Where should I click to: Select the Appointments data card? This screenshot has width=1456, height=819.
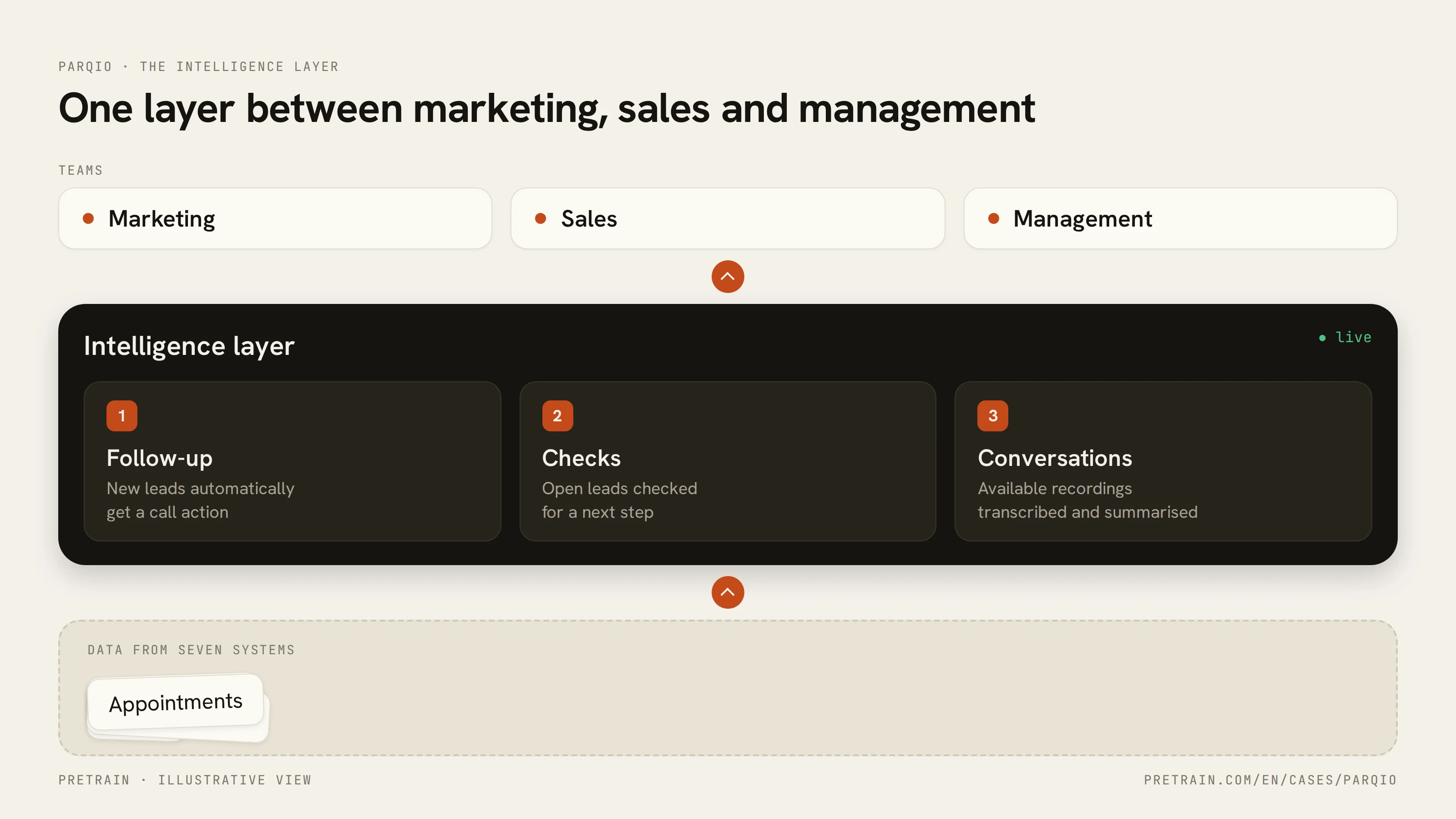coord(176,702)
